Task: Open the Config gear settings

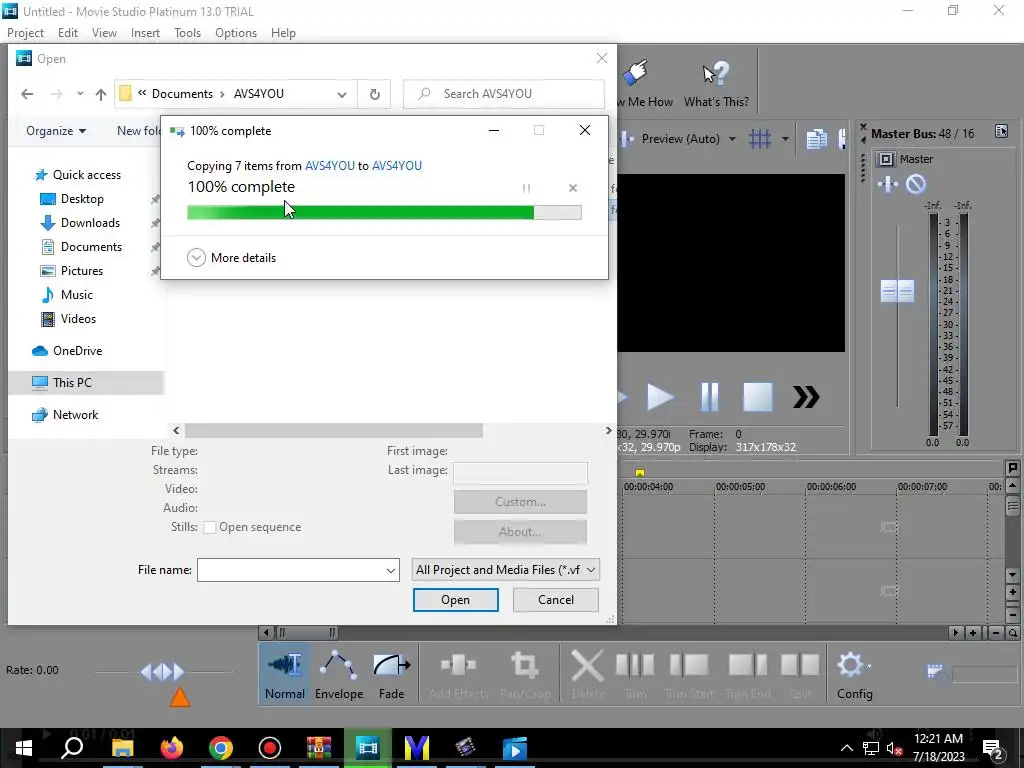Action: tap(854, 677)
